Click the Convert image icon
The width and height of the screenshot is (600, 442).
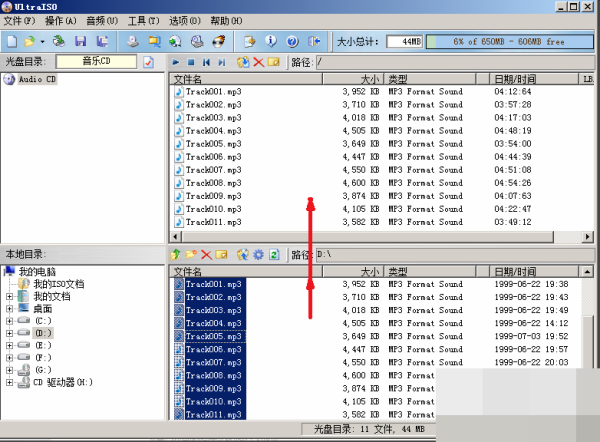point(175,41)
